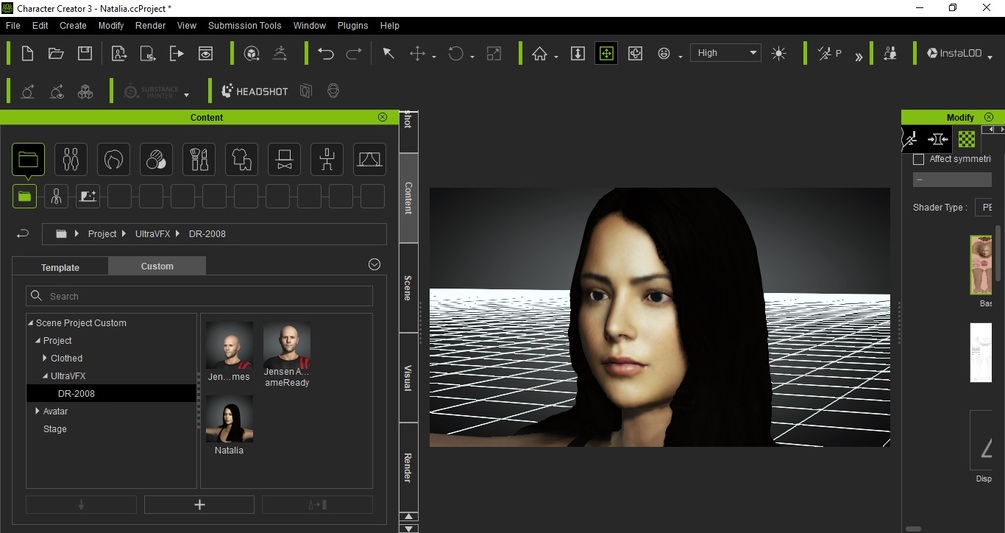Screen dimensions: 1005x533
Task: Open the Cloth shirt and pants category
Action: coord(242,159)
